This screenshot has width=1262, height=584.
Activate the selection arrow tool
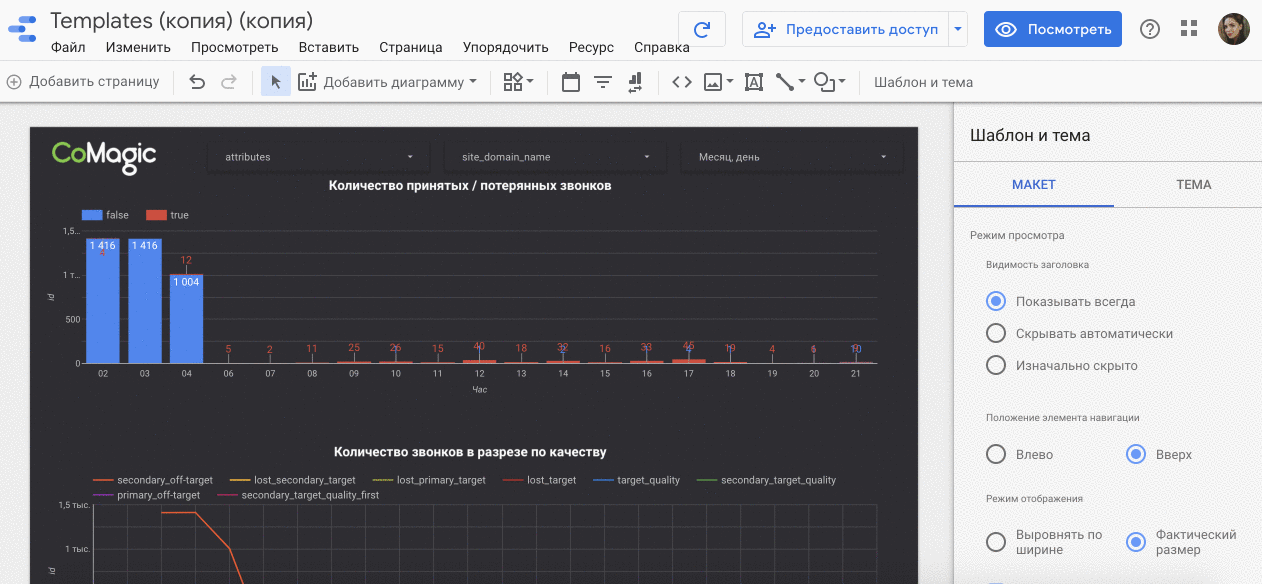pos(276,82)
